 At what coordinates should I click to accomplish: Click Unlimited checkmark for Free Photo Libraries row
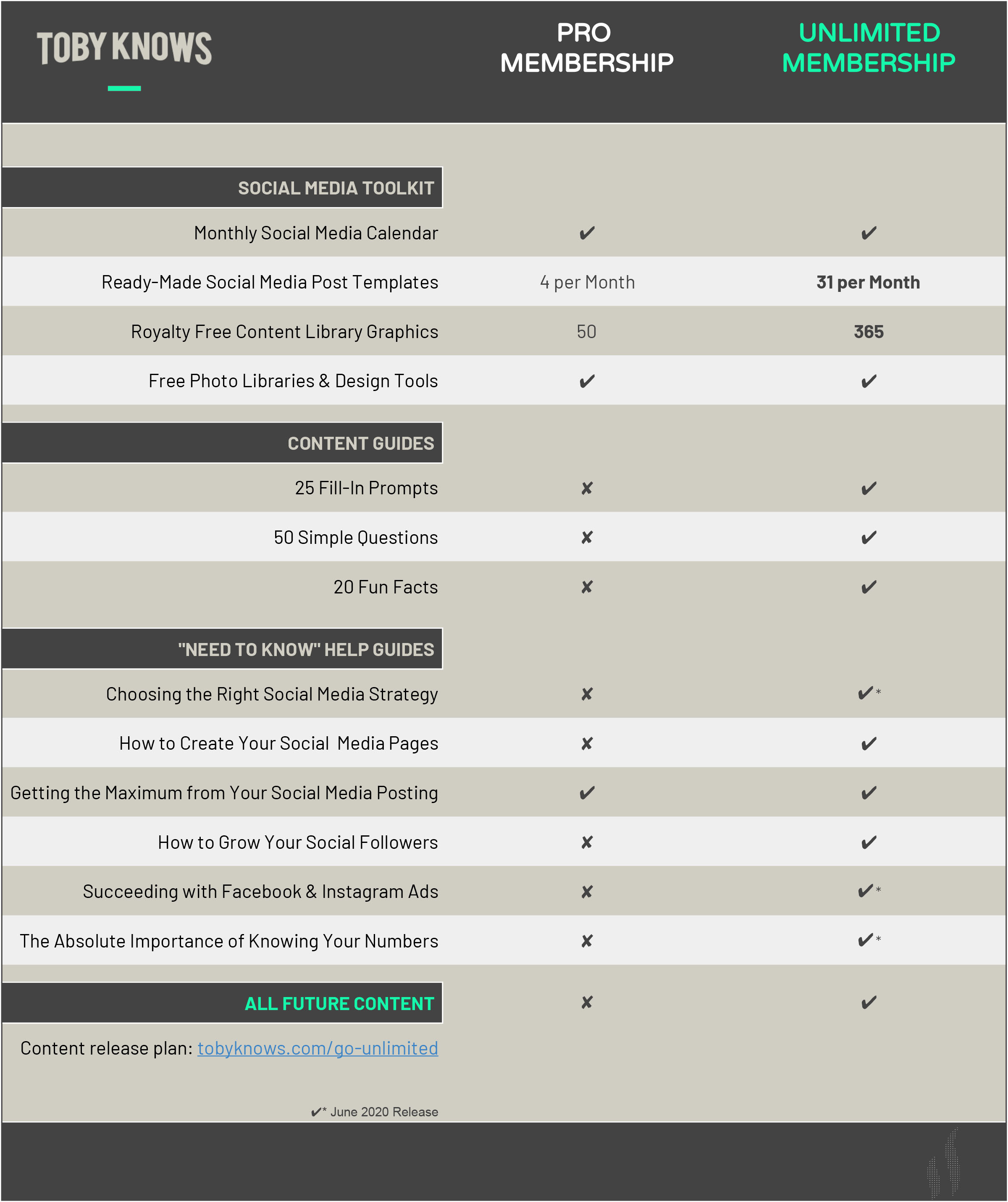click(x=868, y=381)
